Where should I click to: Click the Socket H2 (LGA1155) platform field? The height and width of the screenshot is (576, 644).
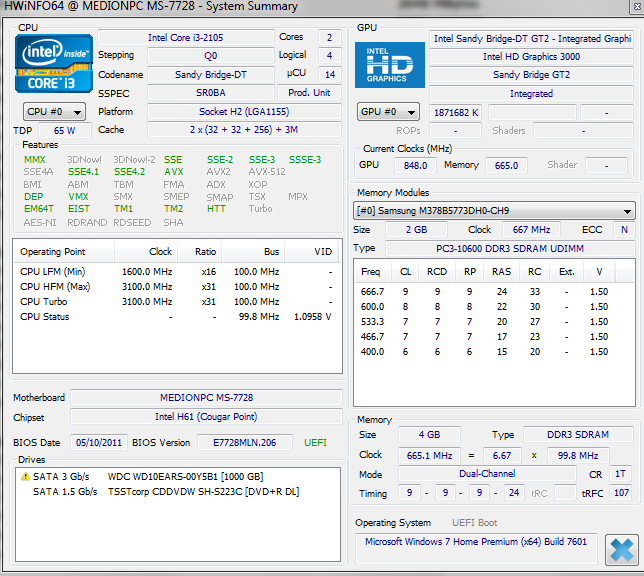tap(244, 111)
